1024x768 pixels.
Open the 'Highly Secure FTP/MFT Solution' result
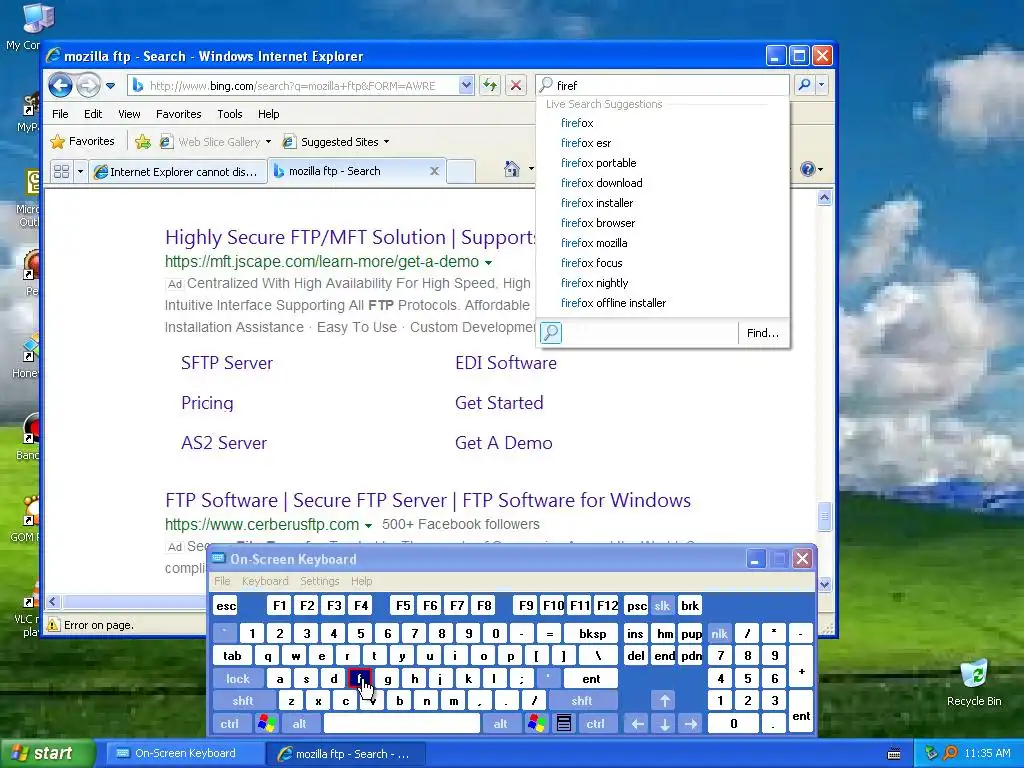350,237
